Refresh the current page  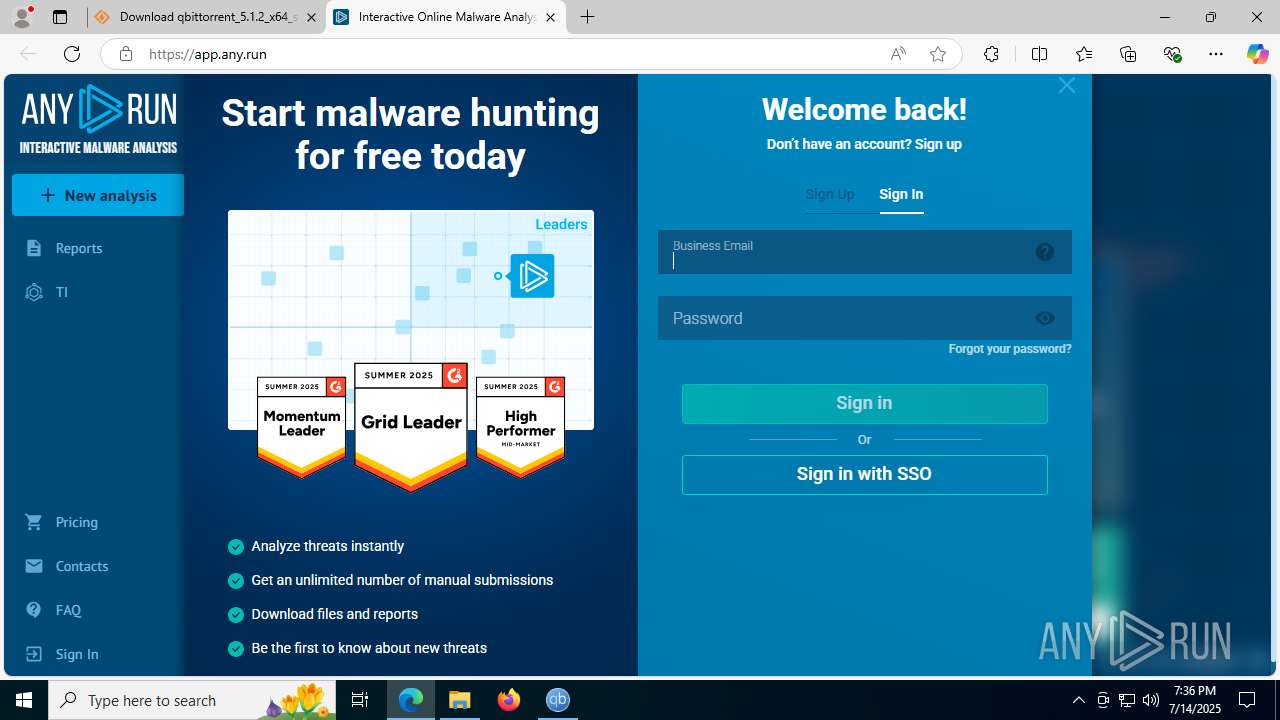(71, 54)
